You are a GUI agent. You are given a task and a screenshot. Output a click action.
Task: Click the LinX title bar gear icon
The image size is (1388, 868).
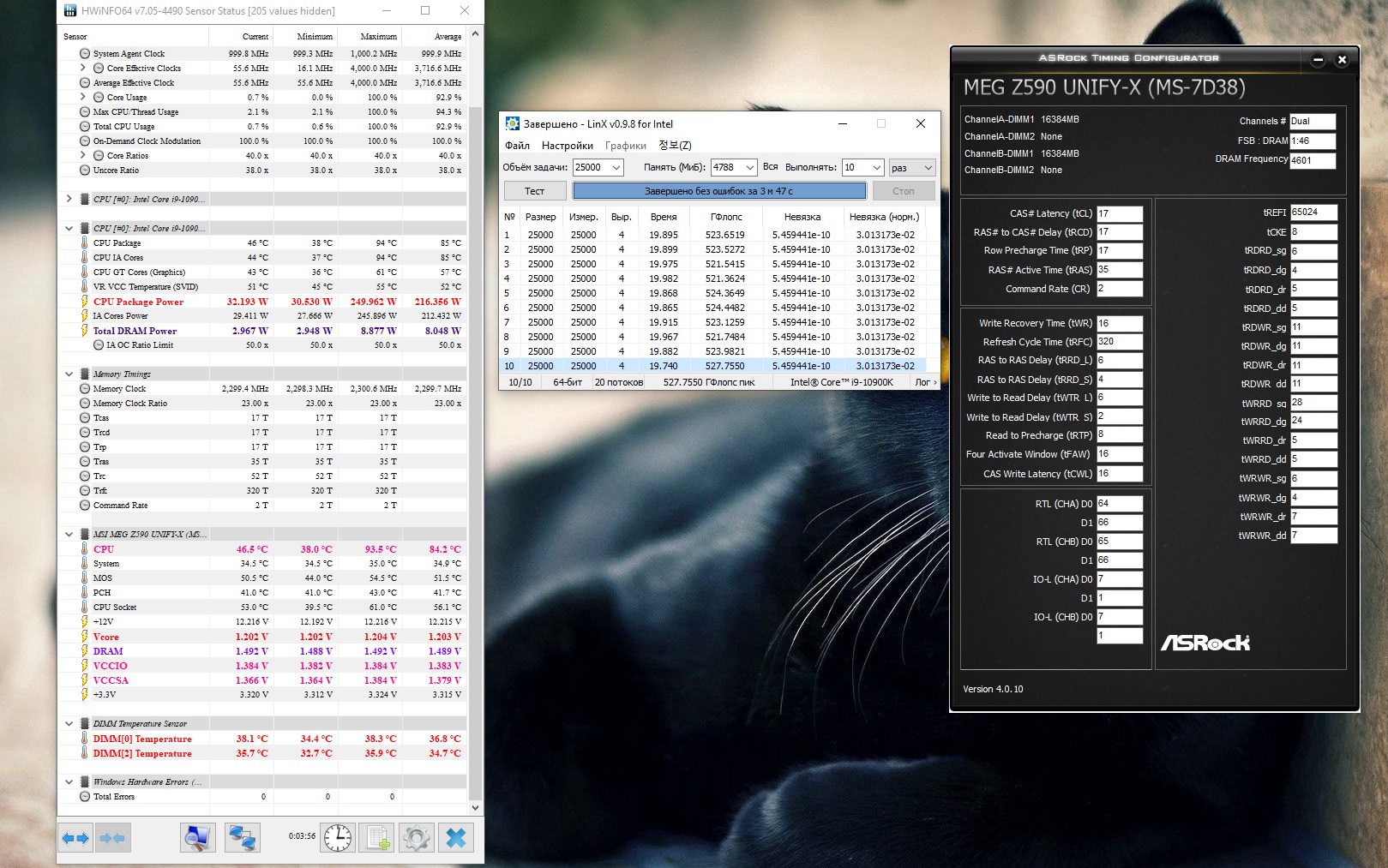click(513, 123)
